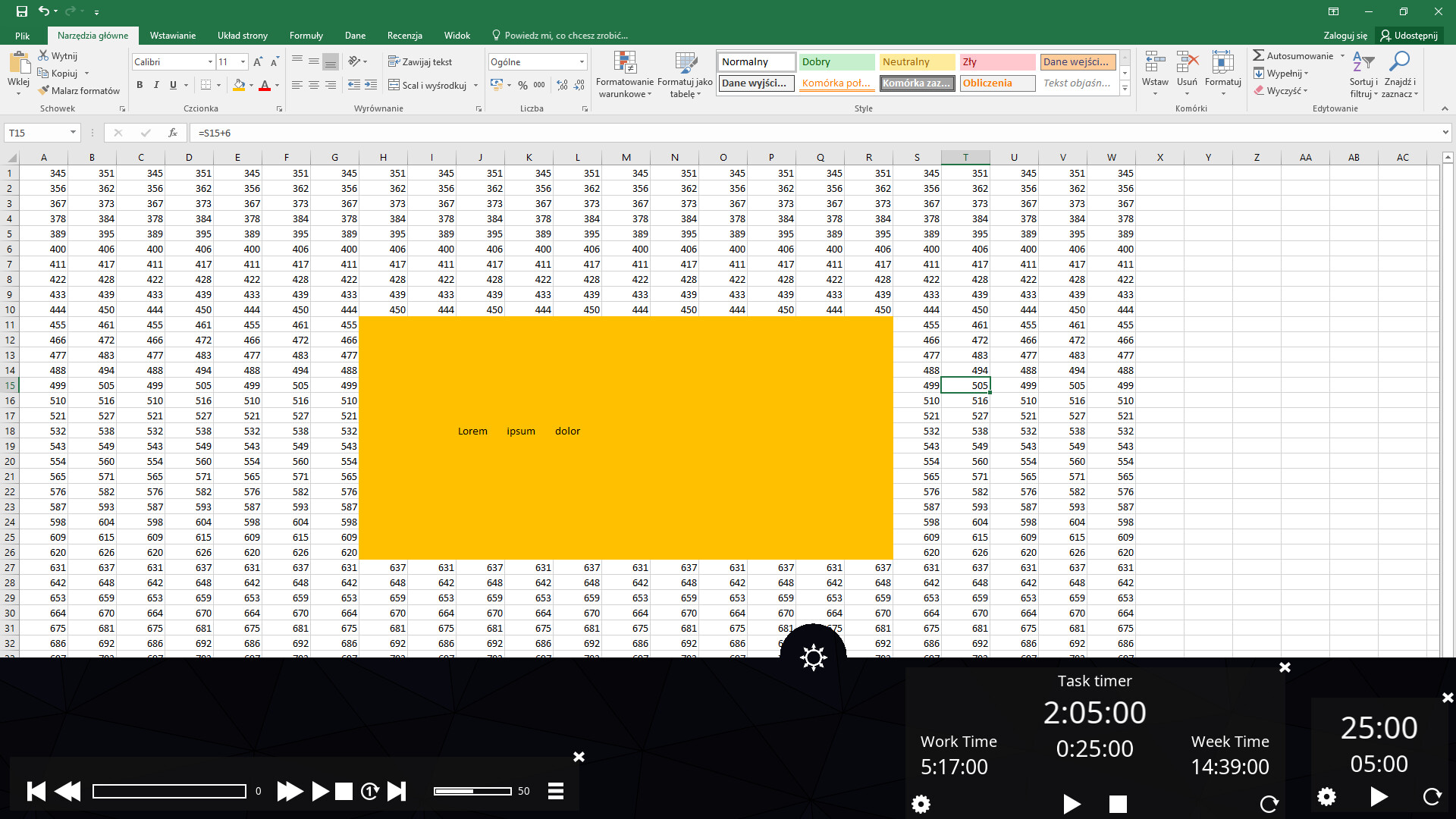The width and height of the screenshot is (1456, 819).
Task: Start the Task timer playback
Action: pos(1072,804)
